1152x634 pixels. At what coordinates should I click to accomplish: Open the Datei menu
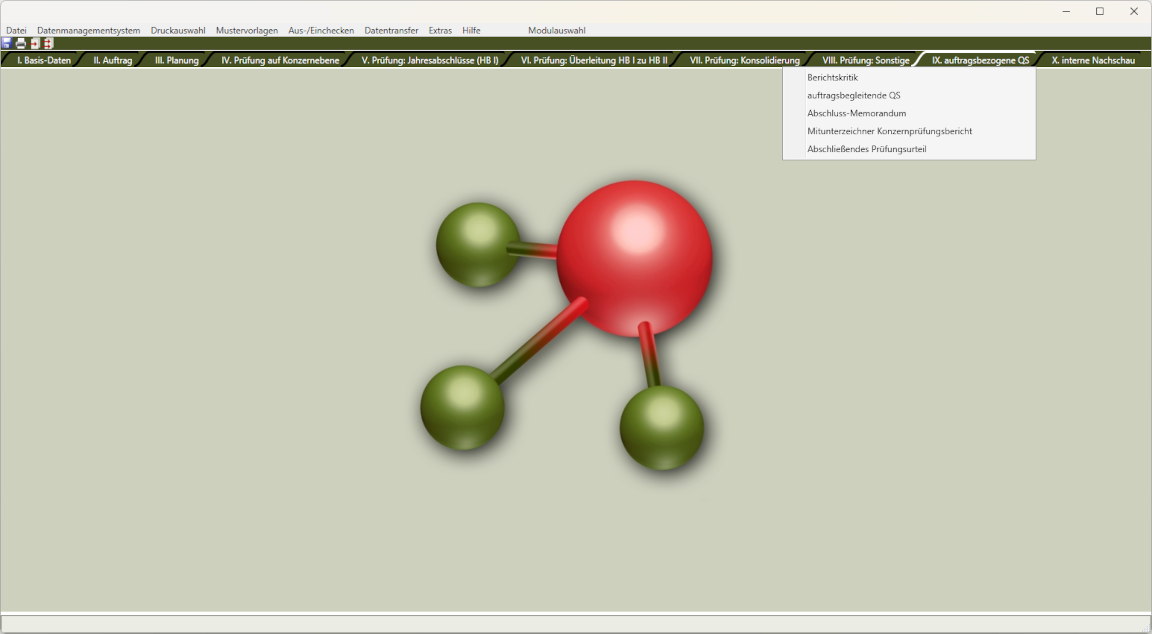tap(16, 30)
